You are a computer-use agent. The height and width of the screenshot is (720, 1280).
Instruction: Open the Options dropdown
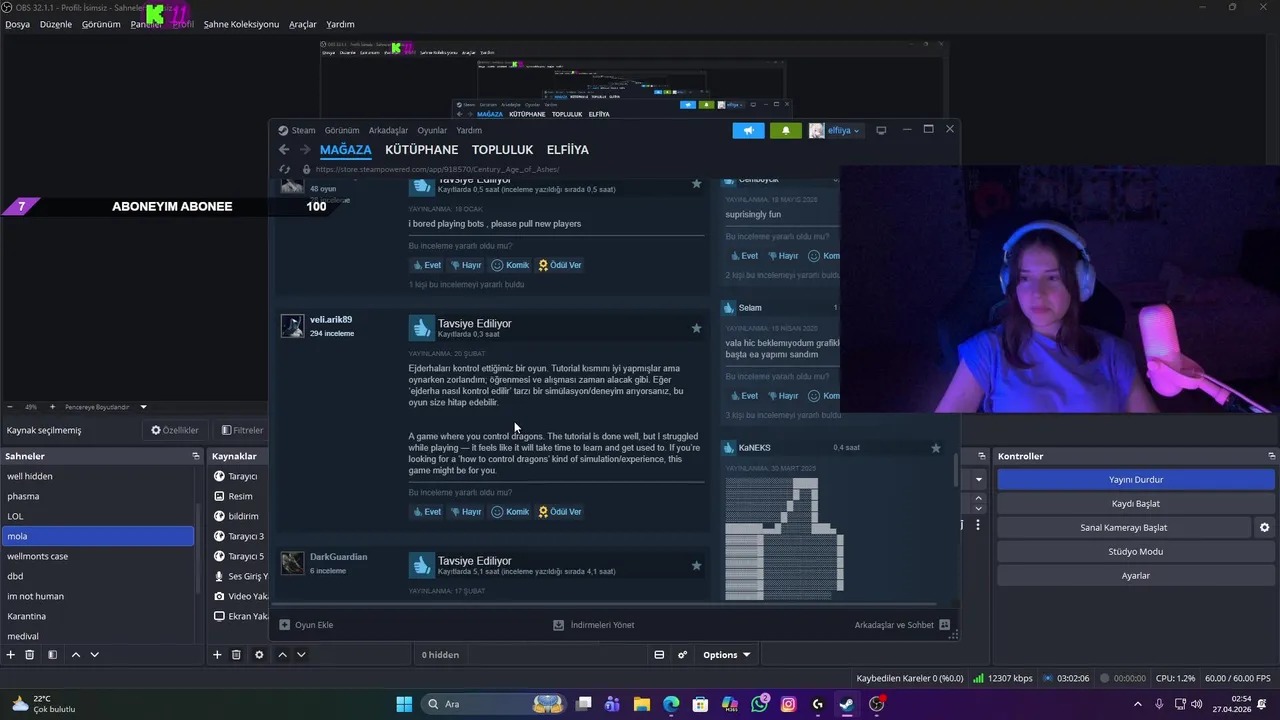(x=726, y=655)
